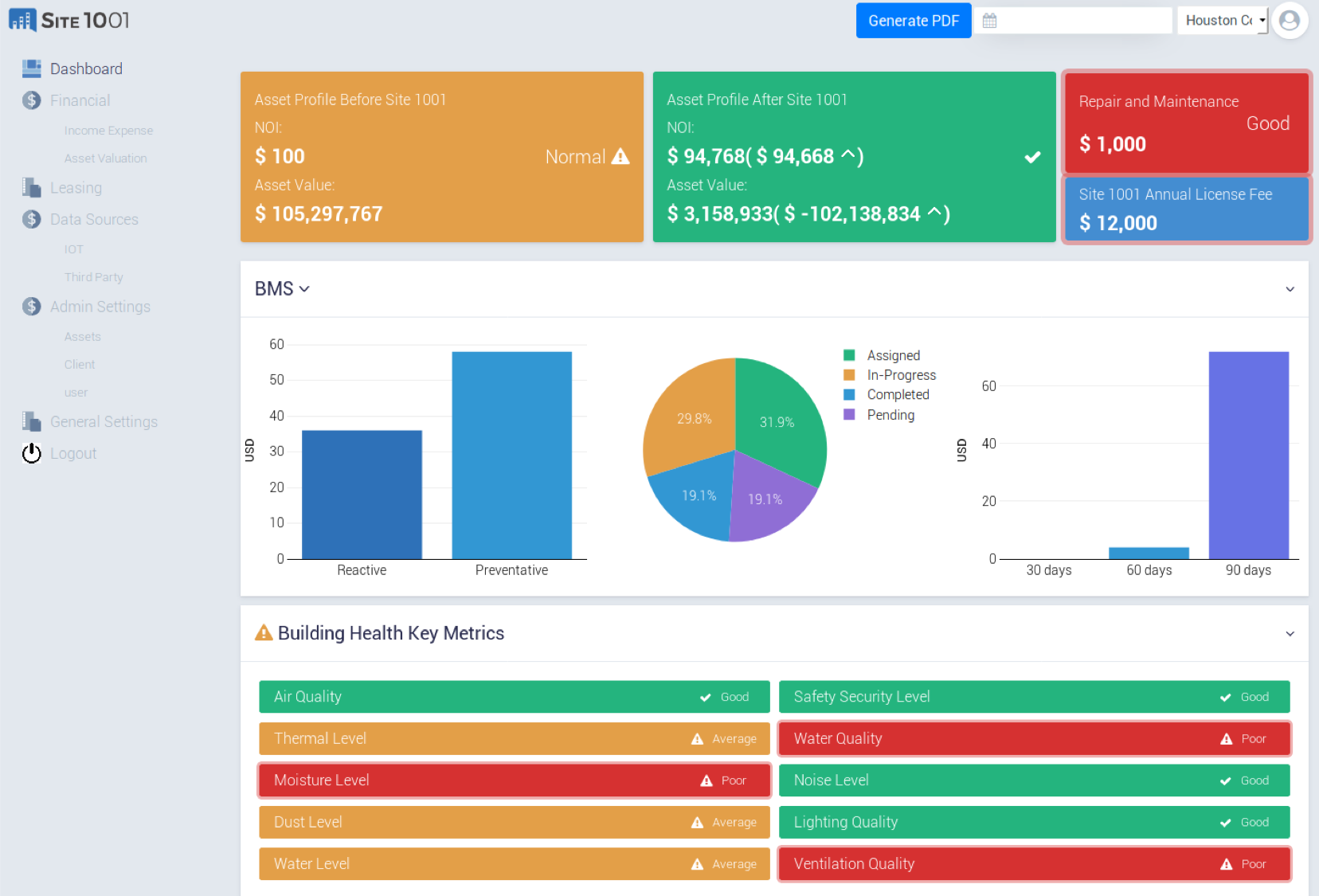This screenshot has width=1319, height=896.
Task: Open the Water Quality Poor metric
Action: [1033, 738]
